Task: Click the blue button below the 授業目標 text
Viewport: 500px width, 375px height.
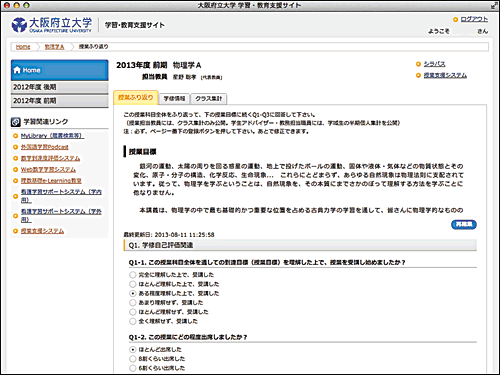Action: [x=464, y=224]
